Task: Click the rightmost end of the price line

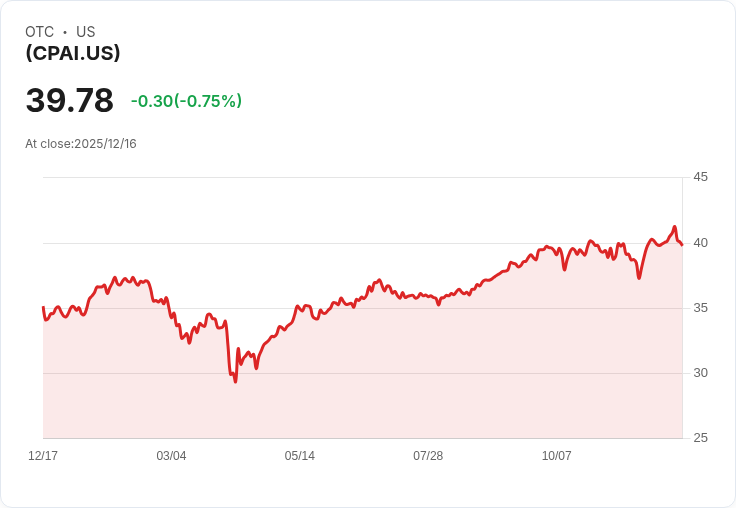Action: [682, 245]
